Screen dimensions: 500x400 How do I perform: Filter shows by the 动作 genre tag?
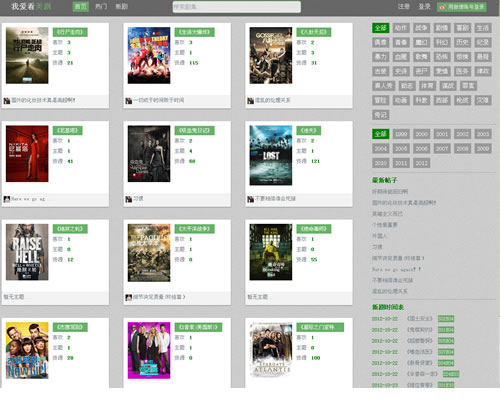401,28
